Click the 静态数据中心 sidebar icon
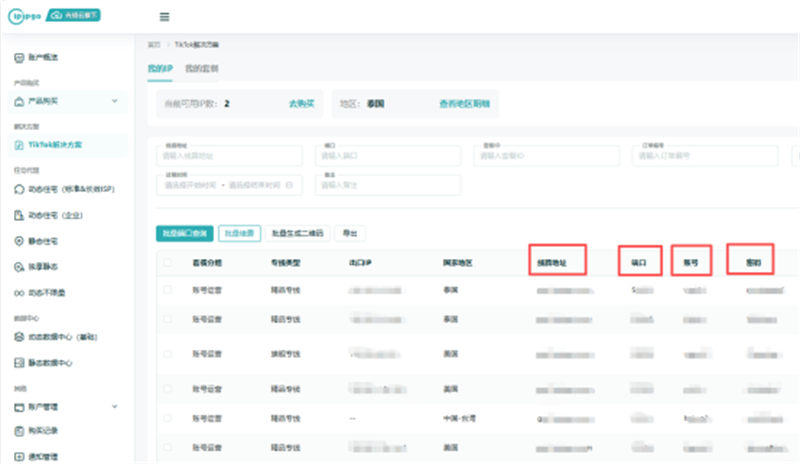 [19, 363]
